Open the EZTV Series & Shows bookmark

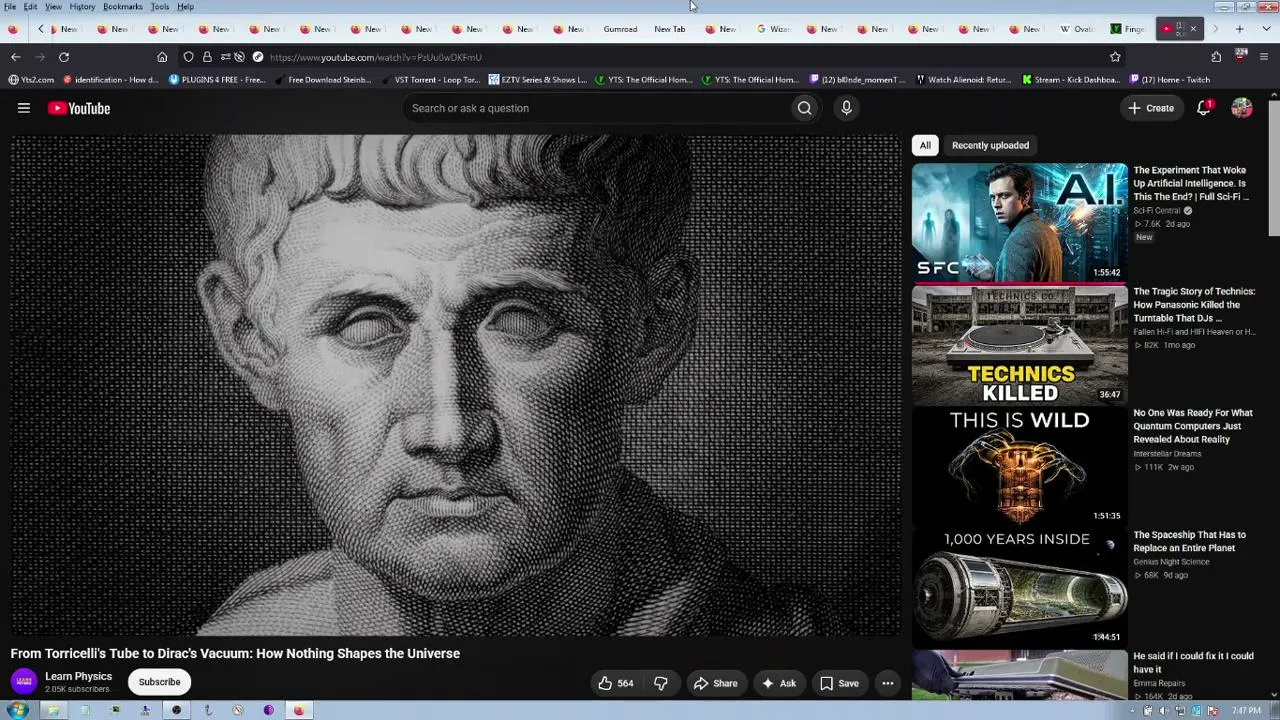[x=537, y=79]
